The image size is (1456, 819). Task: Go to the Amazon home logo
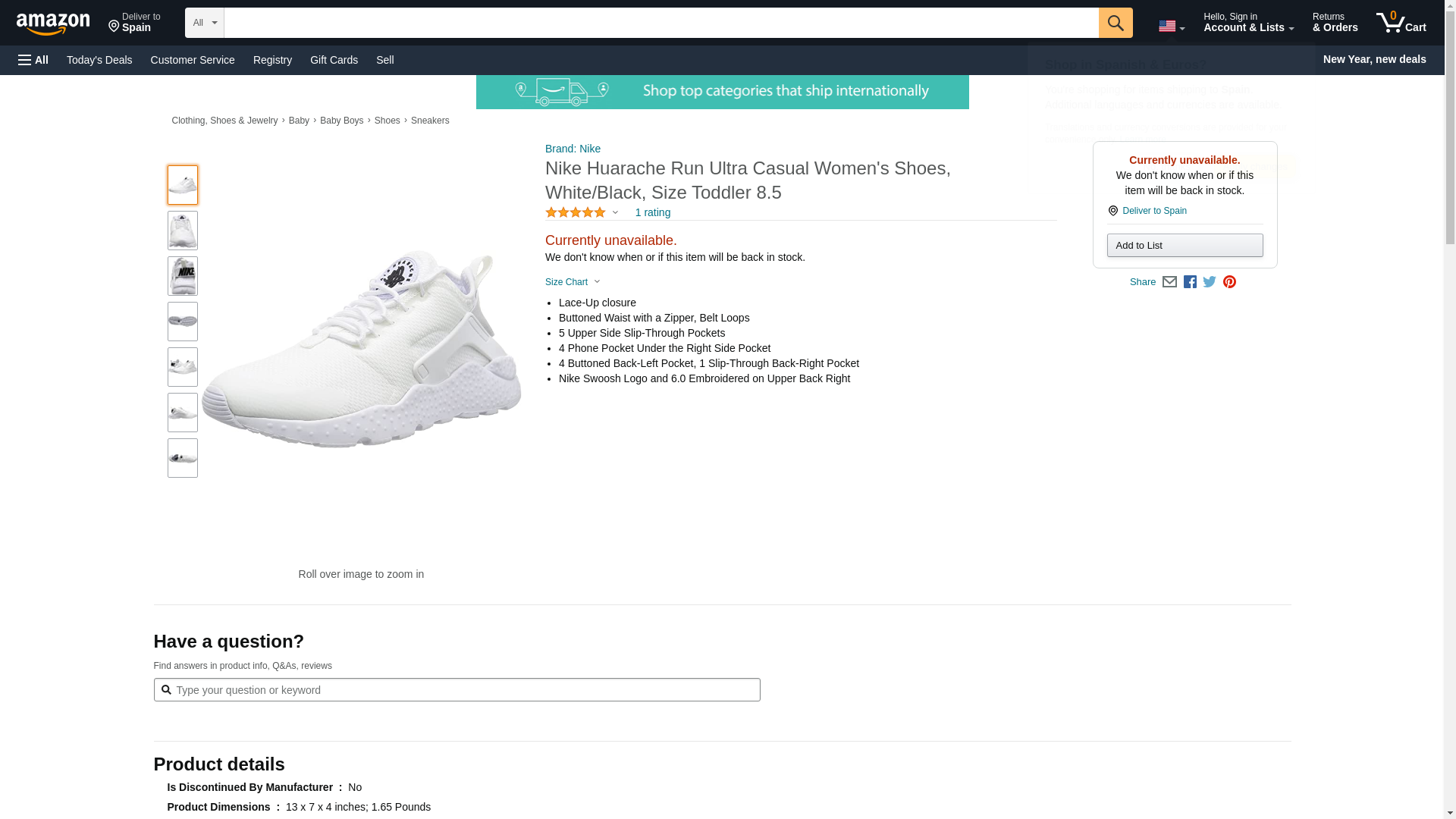tap(53, 24)
